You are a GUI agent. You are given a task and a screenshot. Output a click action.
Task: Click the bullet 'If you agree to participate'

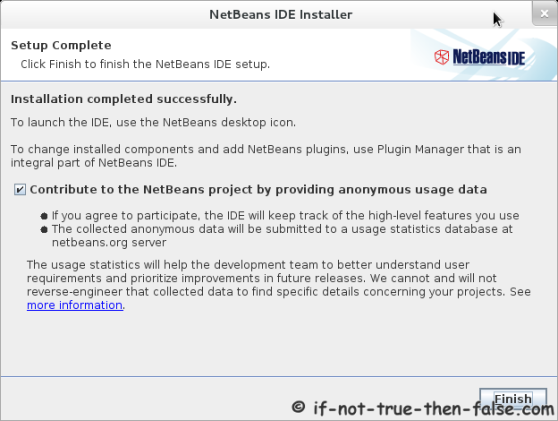pyautogui.click(x=285, y=215)
